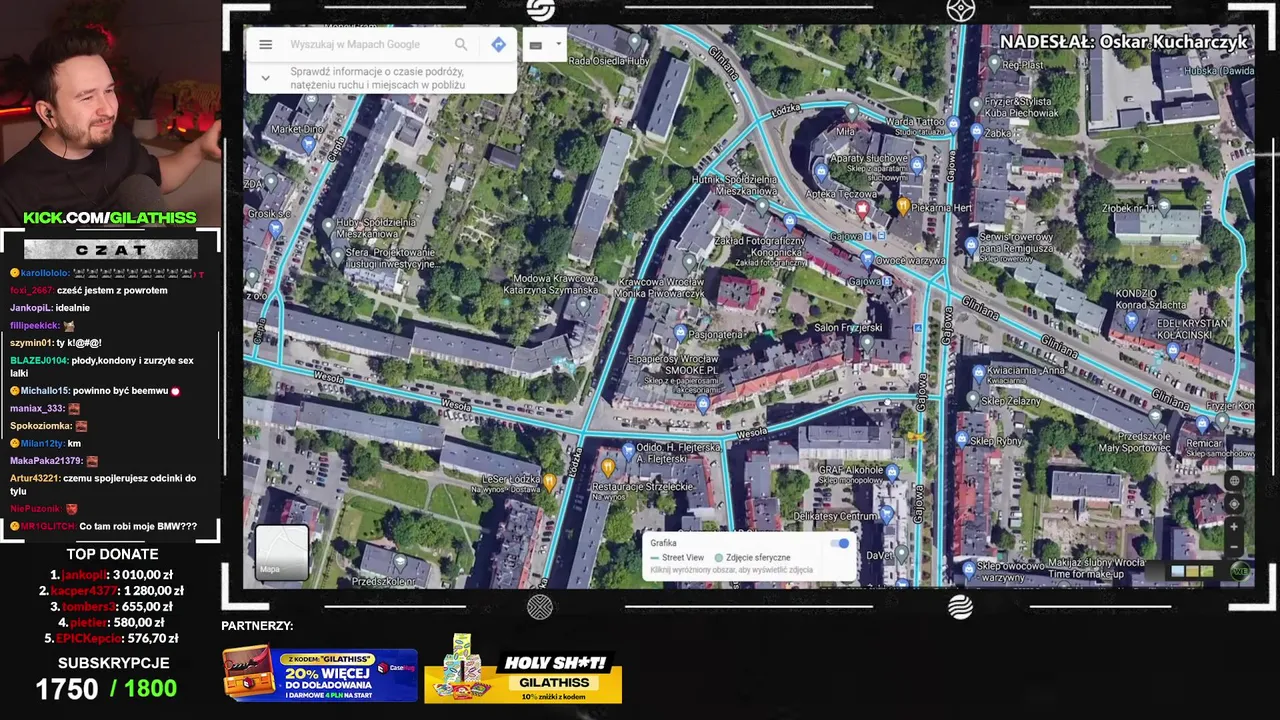Open the HOLY SH*T! GILATHISS partner banner
The width and height of the screenshot is (1280, 720).
tap(524, 670)
